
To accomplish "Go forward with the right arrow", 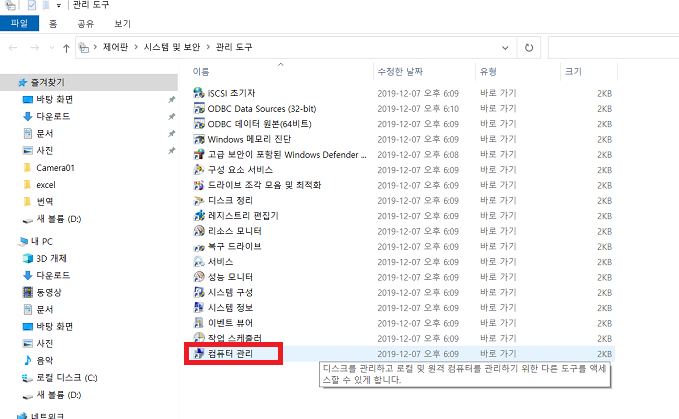I will [x=35, y=48].
